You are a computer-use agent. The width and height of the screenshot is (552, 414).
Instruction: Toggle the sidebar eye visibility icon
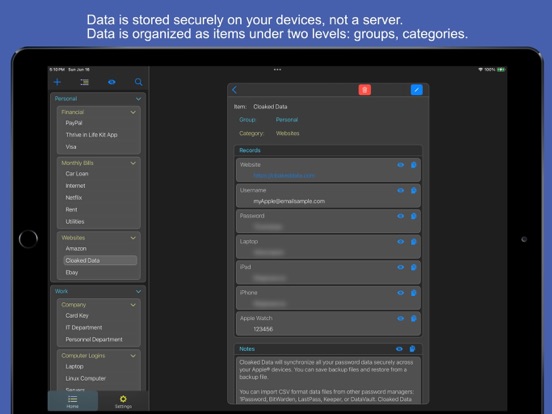click(112, 82)
